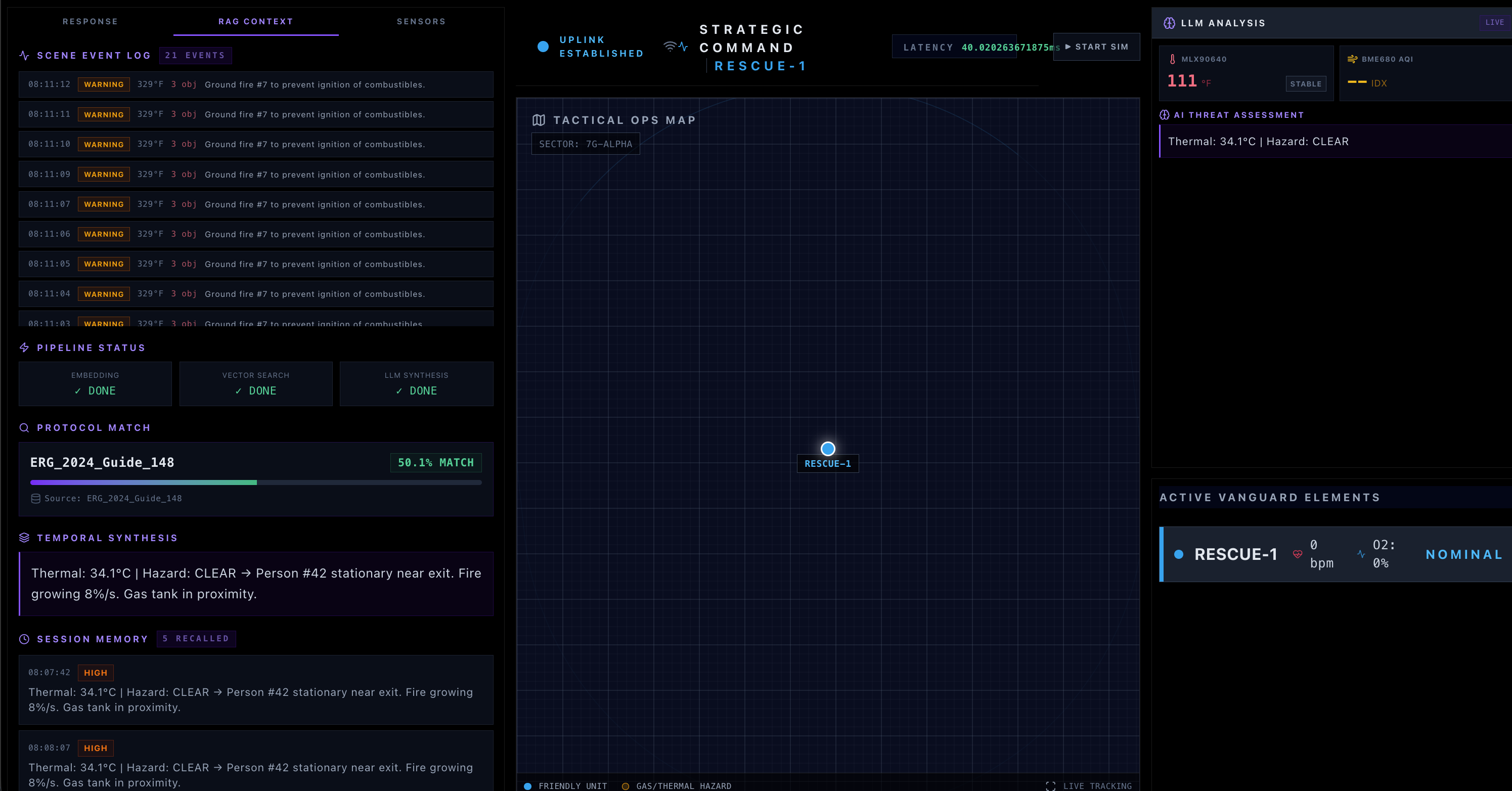Click the ERG_2024_Guide_148 match progress bar
The image size is (1512, 791).
click(x=255, y=482)
